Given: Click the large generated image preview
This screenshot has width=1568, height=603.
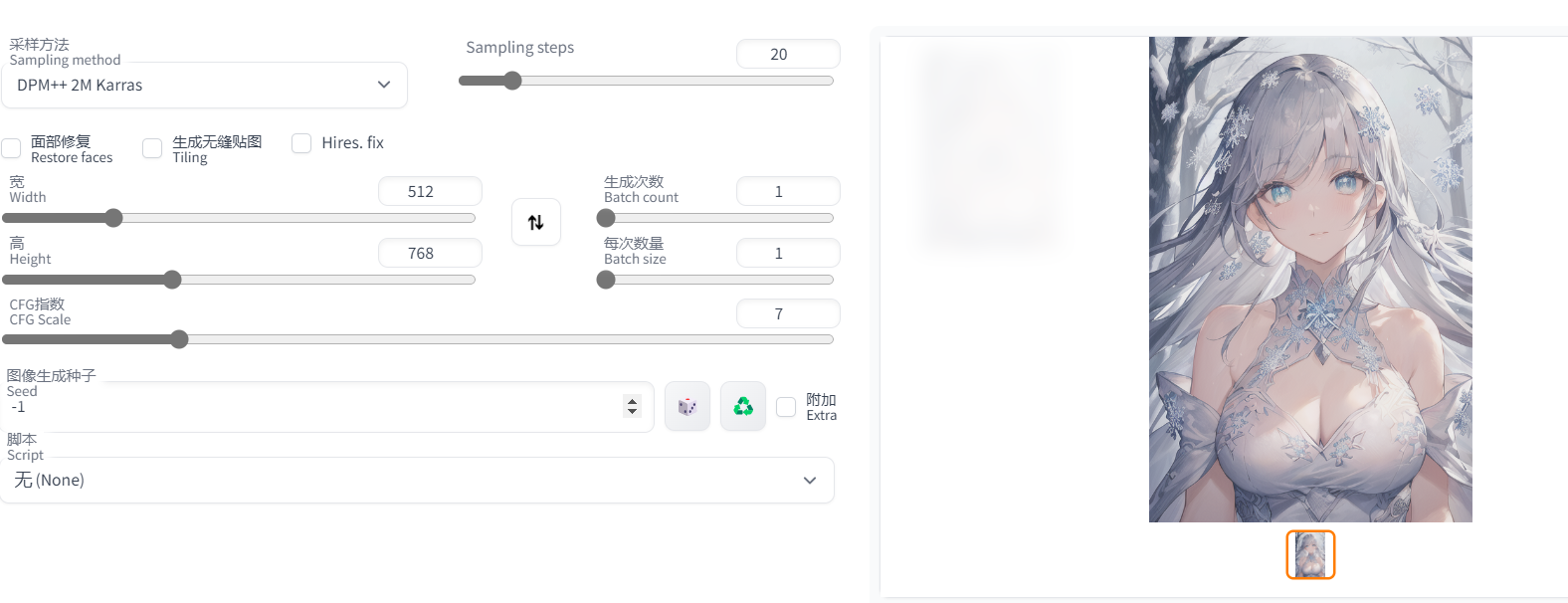Looking at the screenshot, I should (x=1310, y=280).
